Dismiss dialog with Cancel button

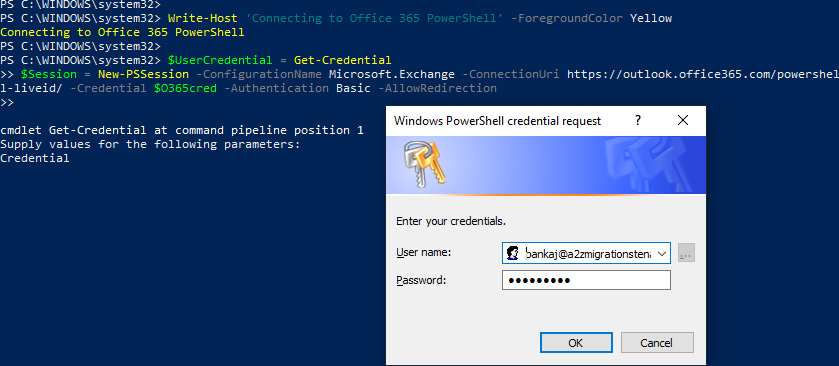pyautogui.click(x=657, y=342)
